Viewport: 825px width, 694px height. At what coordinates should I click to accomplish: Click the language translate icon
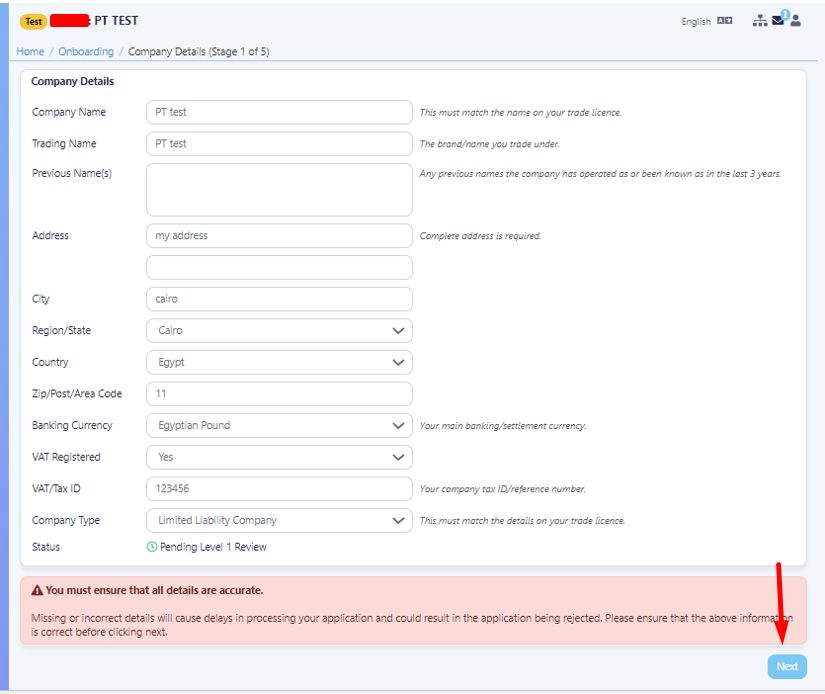coord(725,22)
